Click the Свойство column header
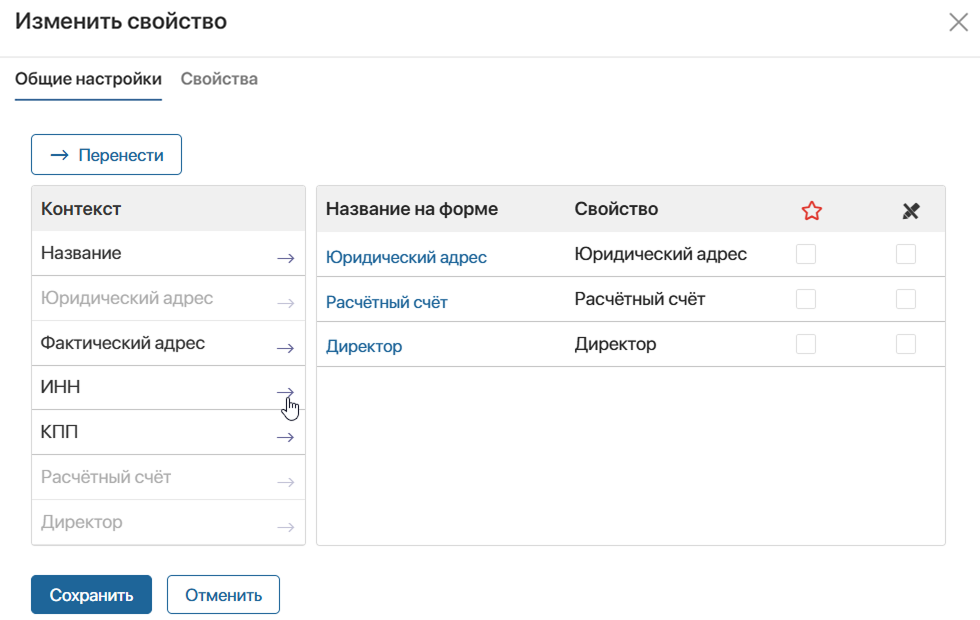 pos(616,209)
